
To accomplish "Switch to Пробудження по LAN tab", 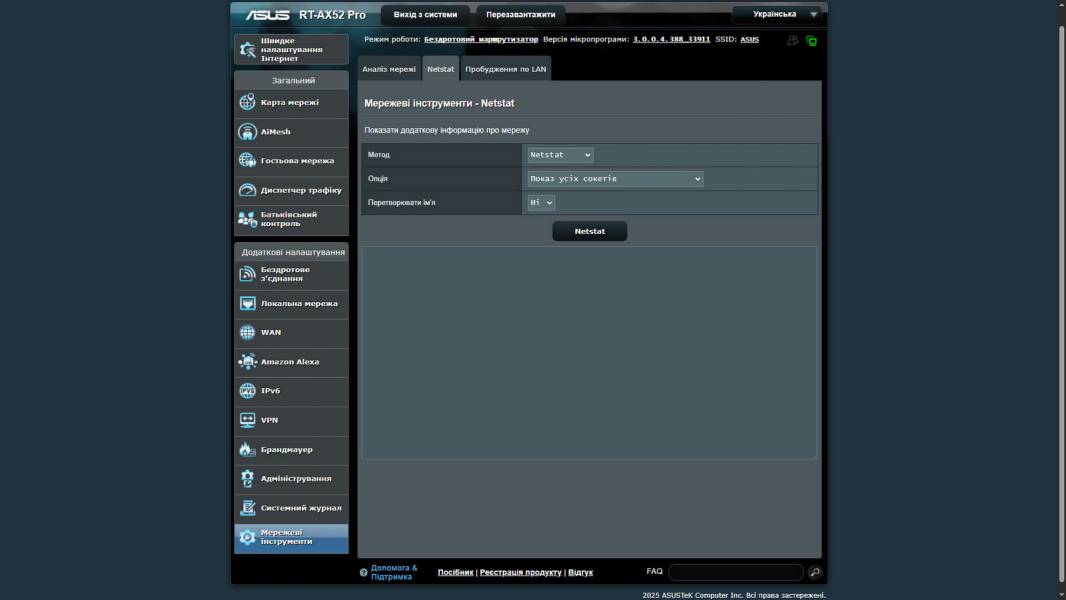I will click(x=505, y=69).
